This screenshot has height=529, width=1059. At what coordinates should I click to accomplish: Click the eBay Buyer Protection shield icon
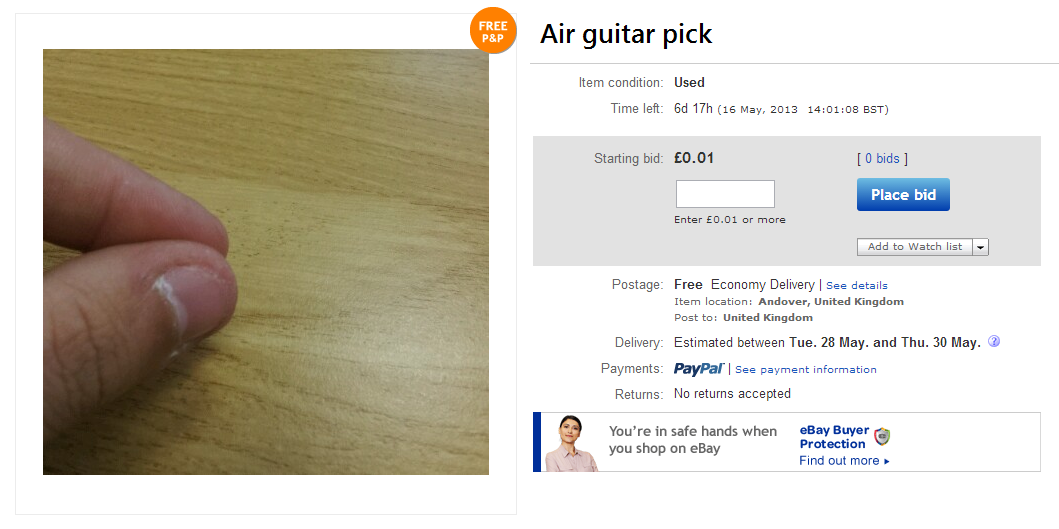[x=882, y=436]
